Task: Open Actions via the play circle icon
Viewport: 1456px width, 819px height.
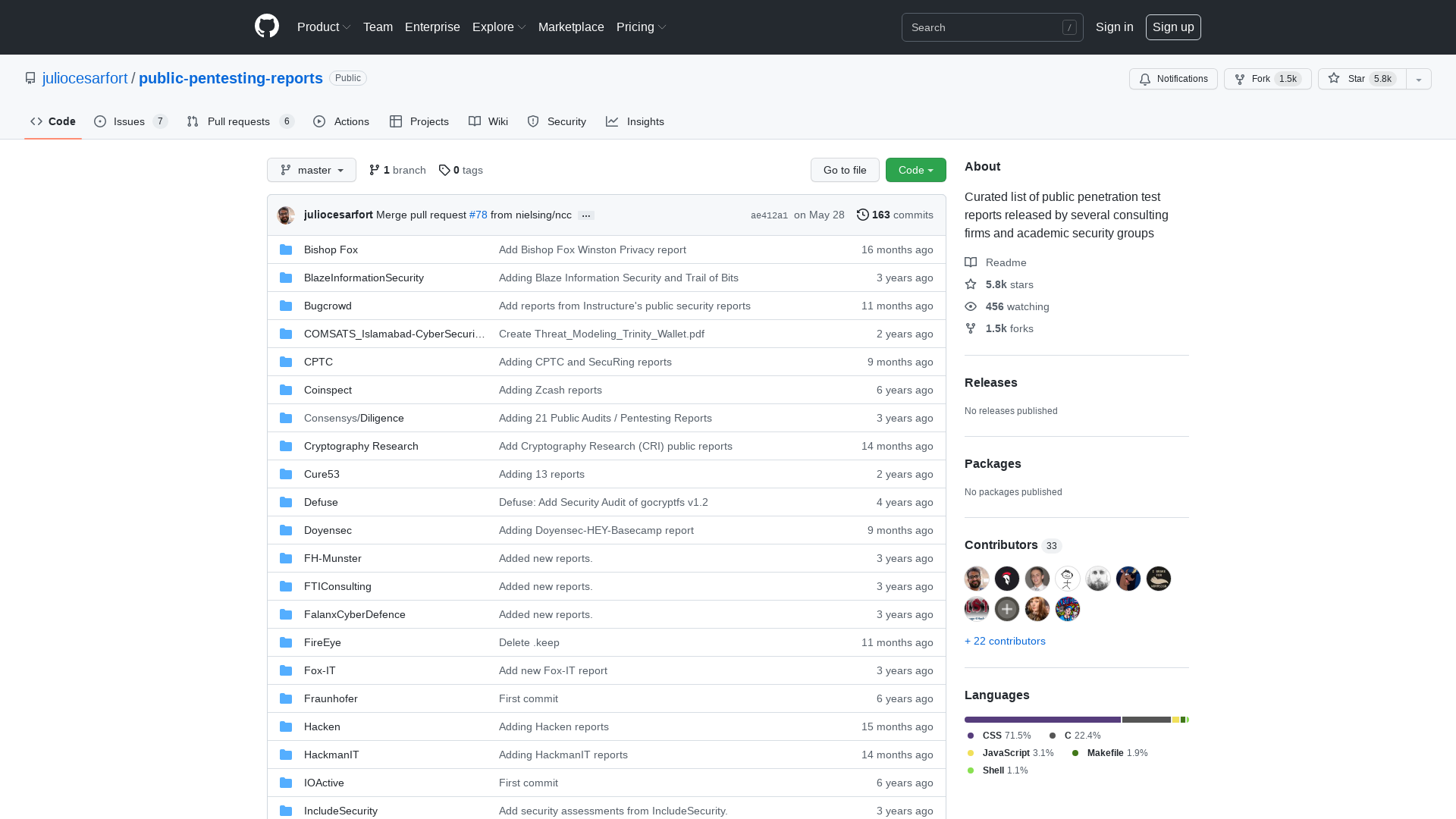Action: (x=319, y=121)
